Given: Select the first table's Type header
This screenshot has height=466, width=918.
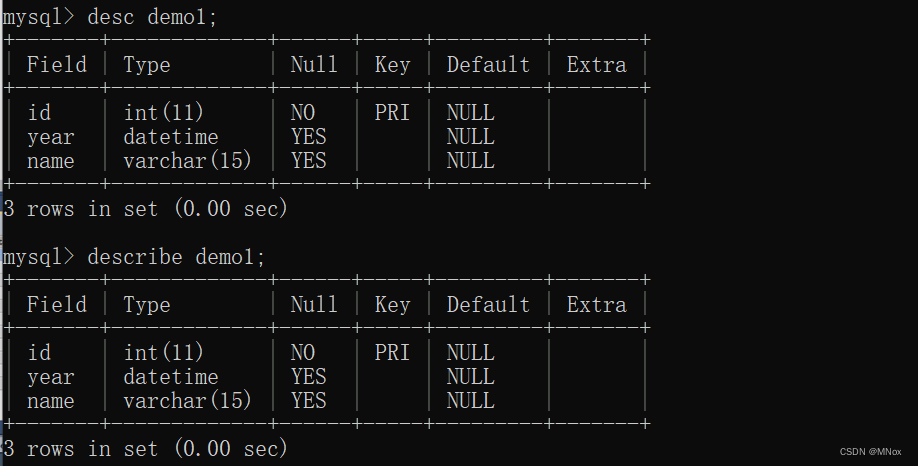Looking at the screenshot, I should (x=147, y=65).
